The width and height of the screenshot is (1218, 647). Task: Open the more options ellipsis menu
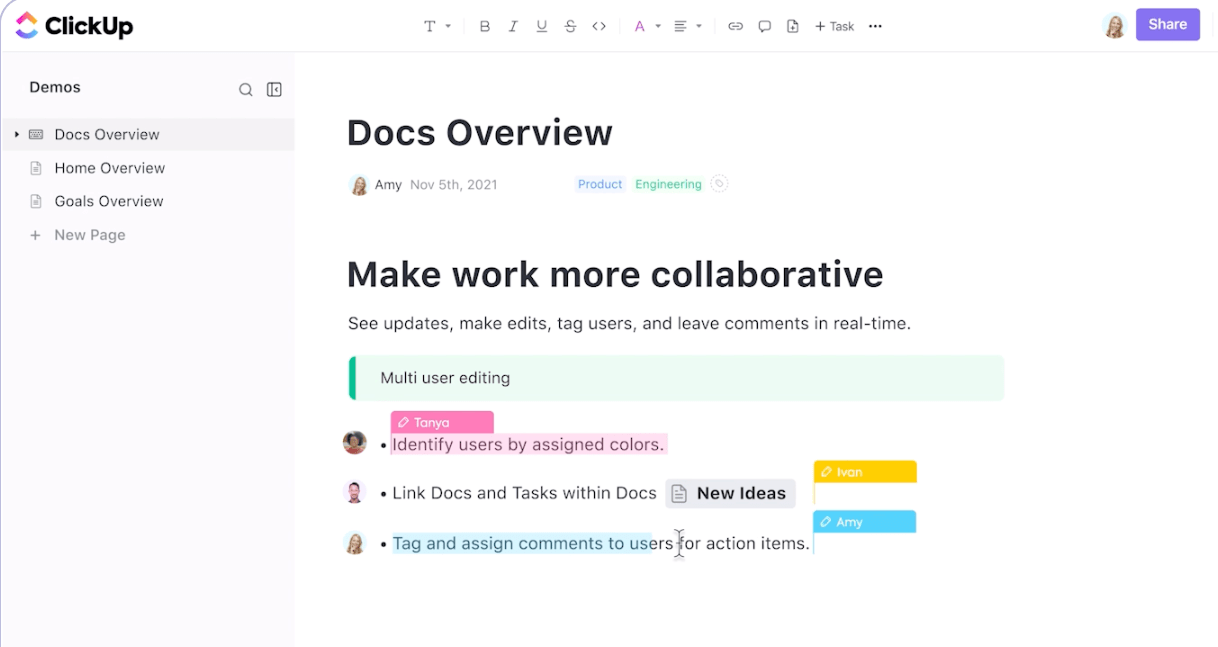[x=876, y=26]
